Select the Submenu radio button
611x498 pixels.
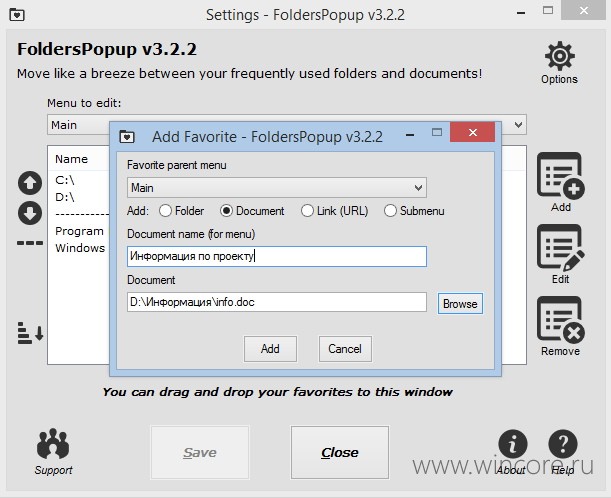coord(390,211)
